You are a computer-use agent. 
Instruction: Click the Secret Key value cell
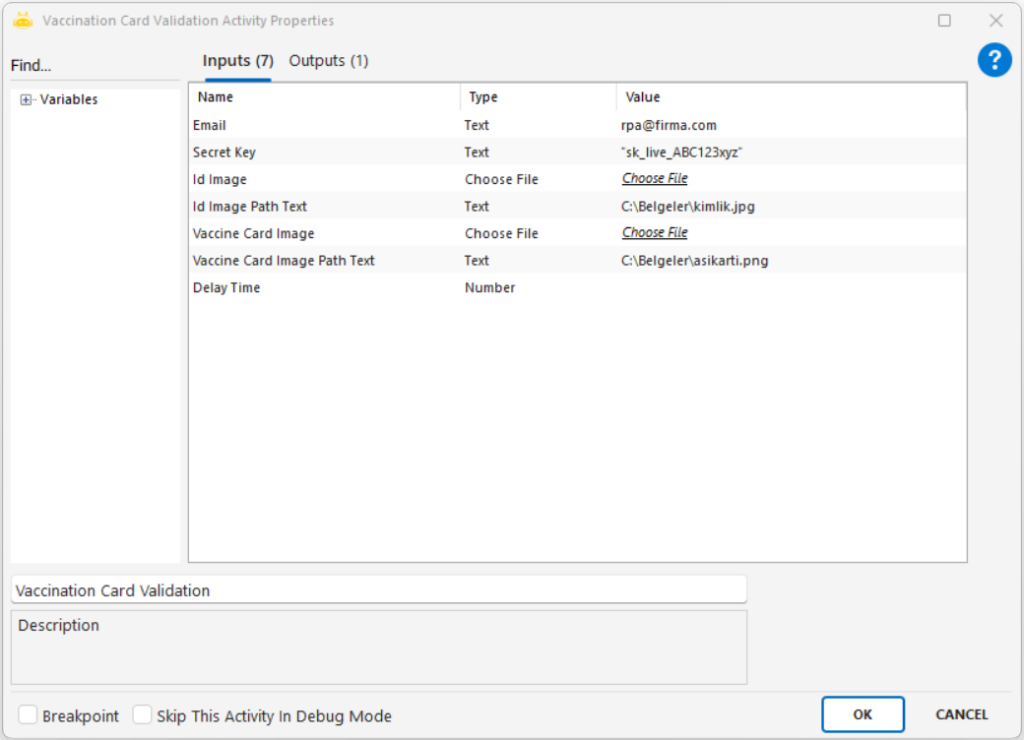681,152
